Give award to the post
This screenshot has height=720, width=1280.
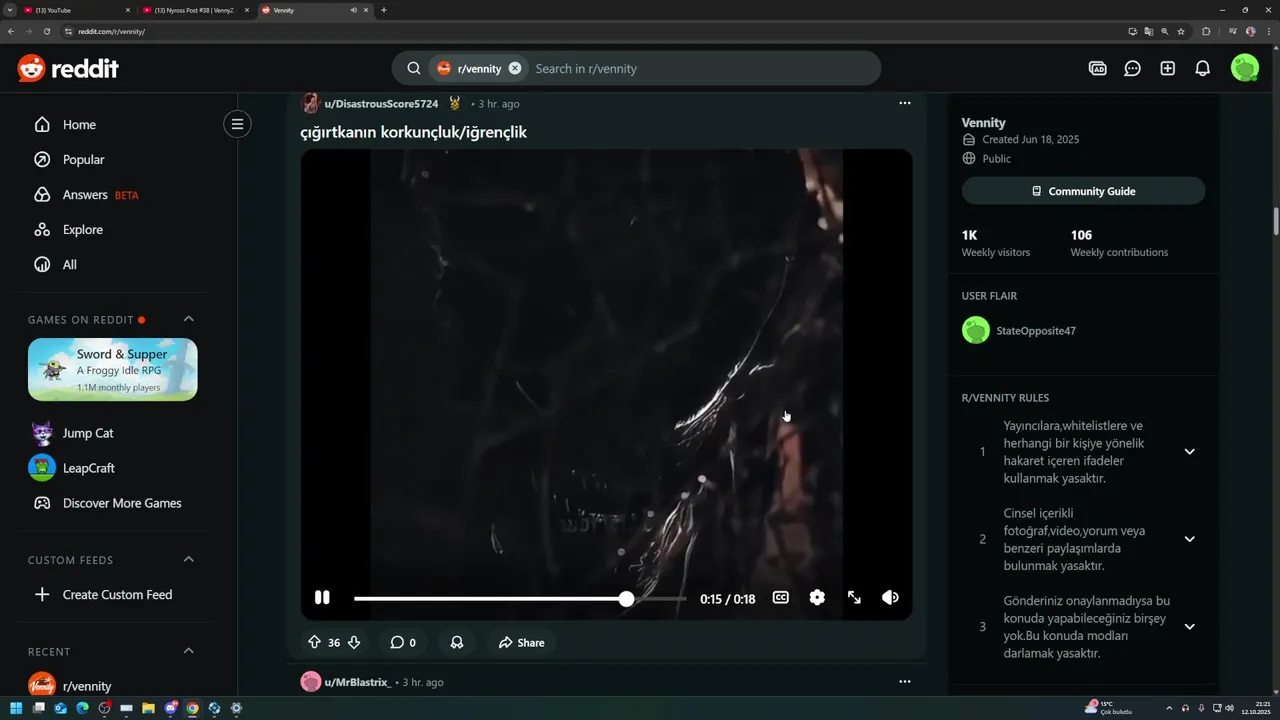tap(457, 642)
